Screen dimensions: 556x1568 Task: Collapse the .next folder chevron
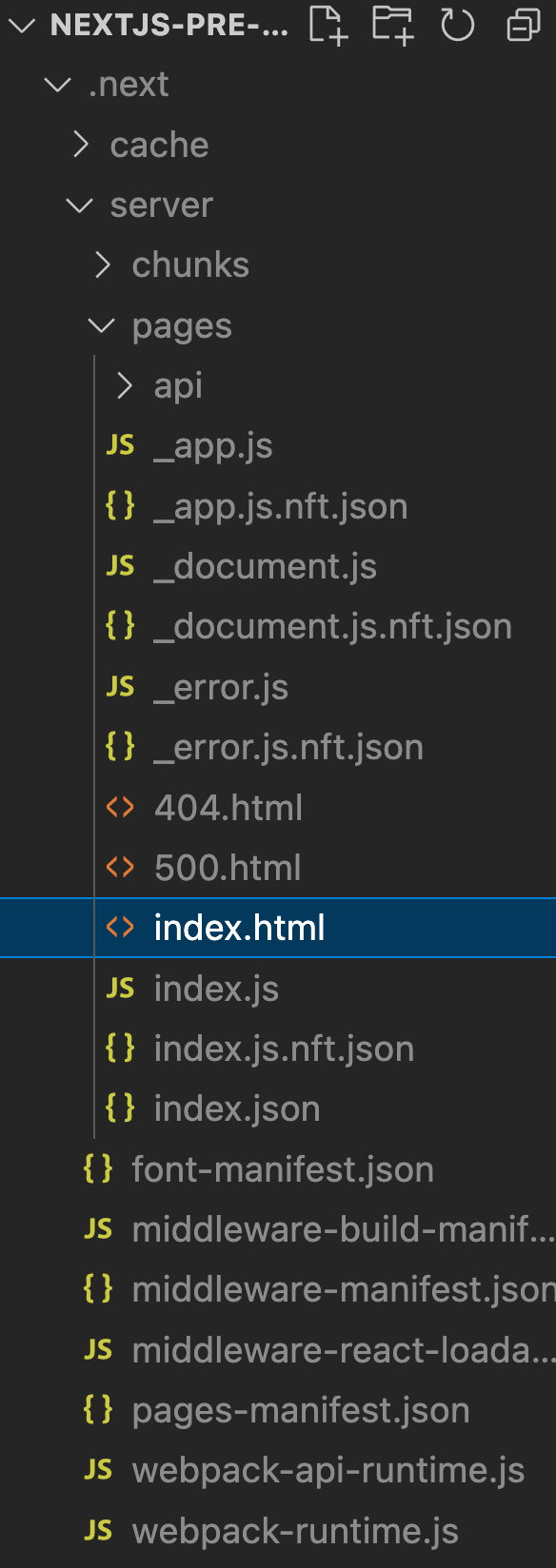pos(58,85)
